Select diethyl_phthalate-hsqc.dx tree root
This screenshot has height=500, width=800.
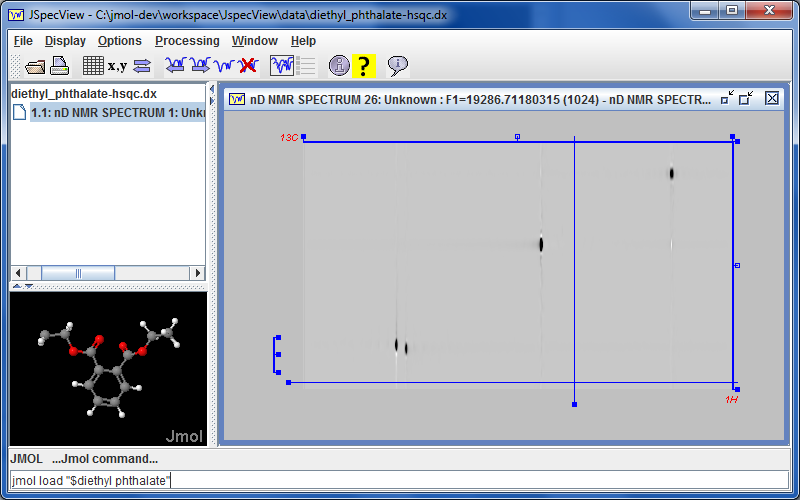84,94
